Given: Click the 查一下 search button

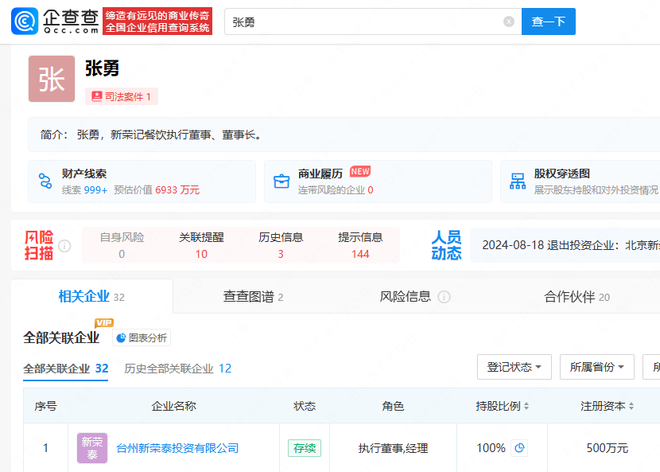Looking at the screenshot, I should [548, 21].
